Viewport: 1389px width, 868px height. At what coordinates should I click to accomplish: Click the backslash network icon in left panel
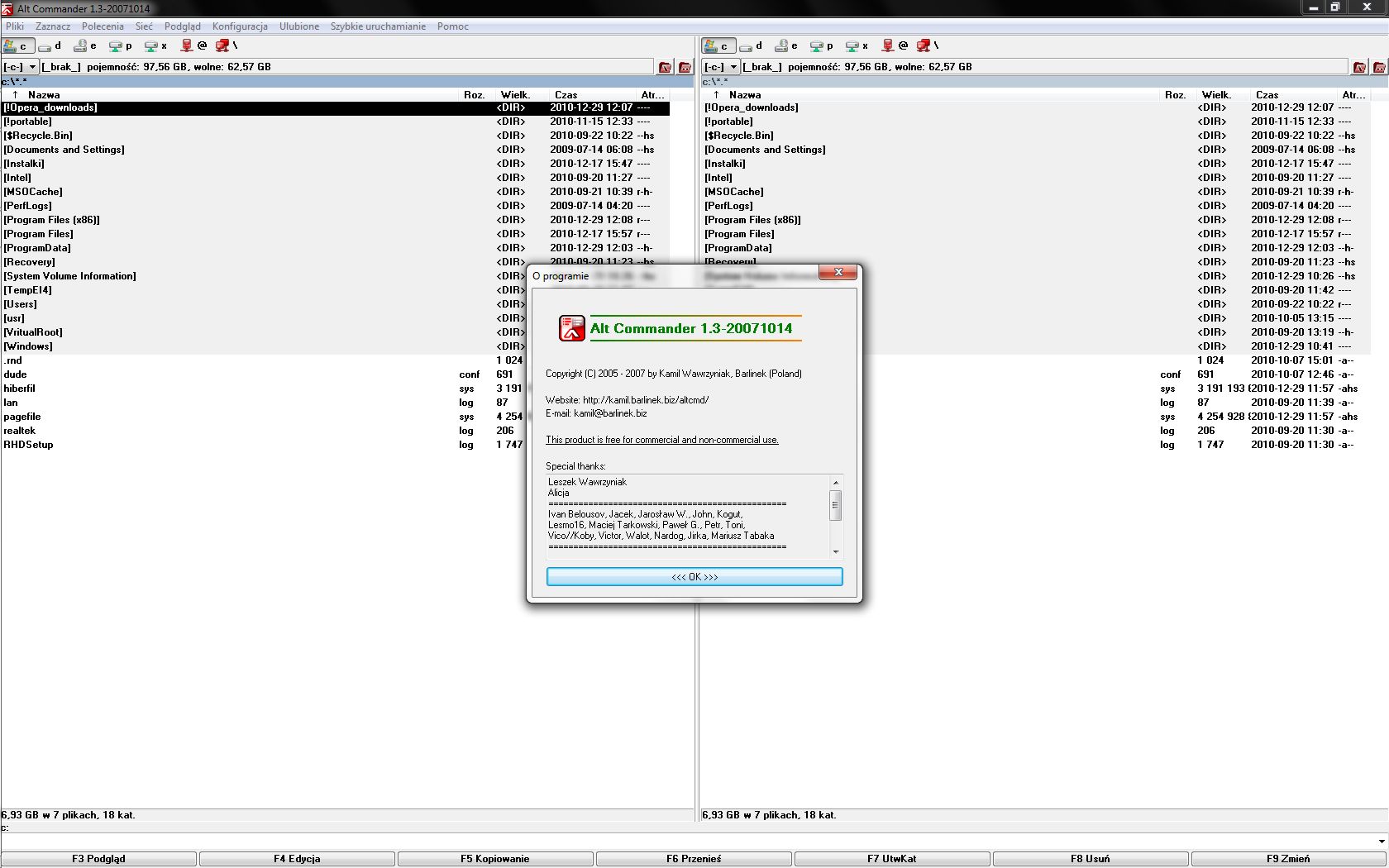click(227, 46)
